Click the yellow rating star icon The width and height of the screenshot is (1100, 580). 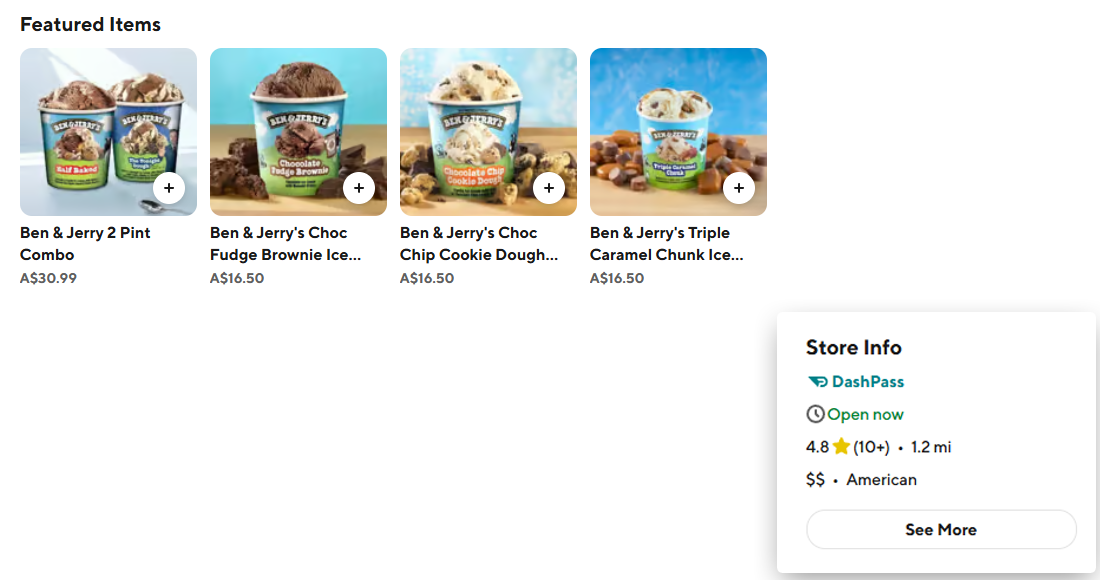point(841,447)
